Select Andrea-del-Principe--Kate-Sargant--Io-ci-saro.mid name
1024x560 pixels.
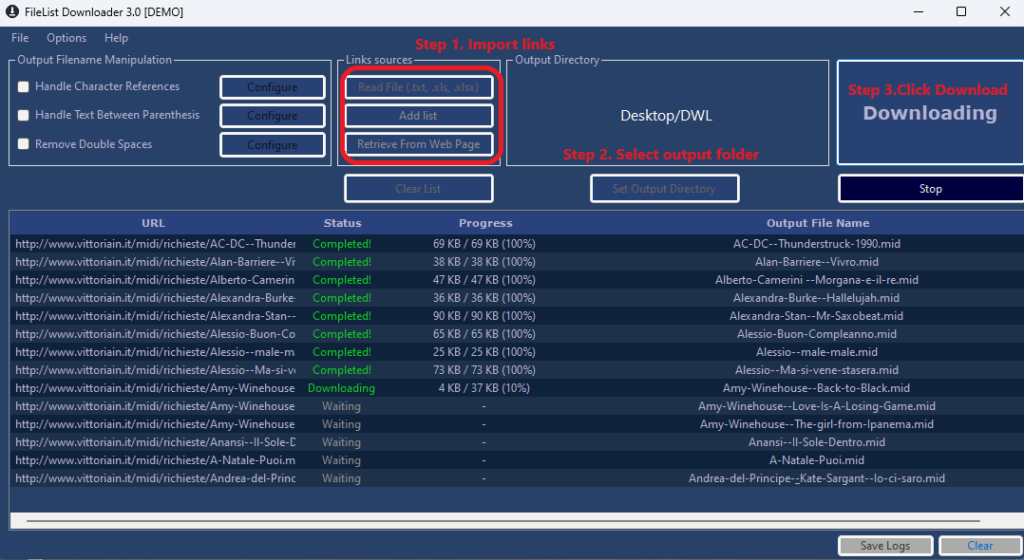(x=816, y=478)
